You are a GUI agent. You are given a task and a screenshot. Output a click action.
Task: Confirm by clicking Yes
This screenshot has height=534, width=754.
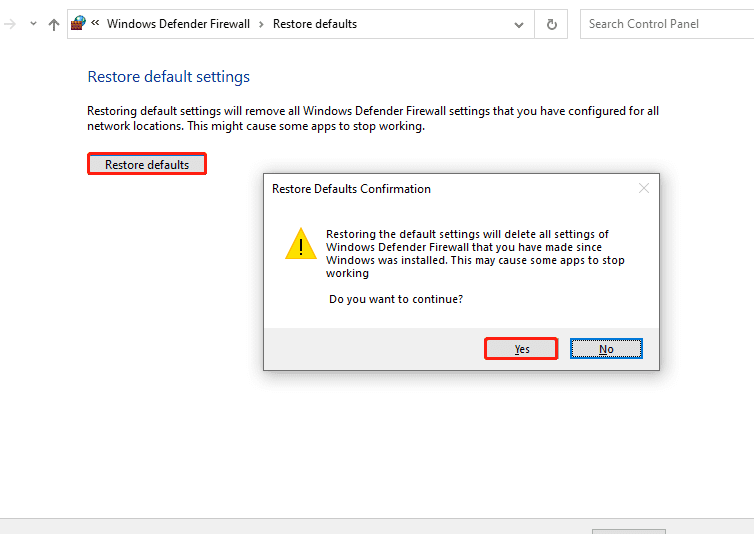[521, 349]
